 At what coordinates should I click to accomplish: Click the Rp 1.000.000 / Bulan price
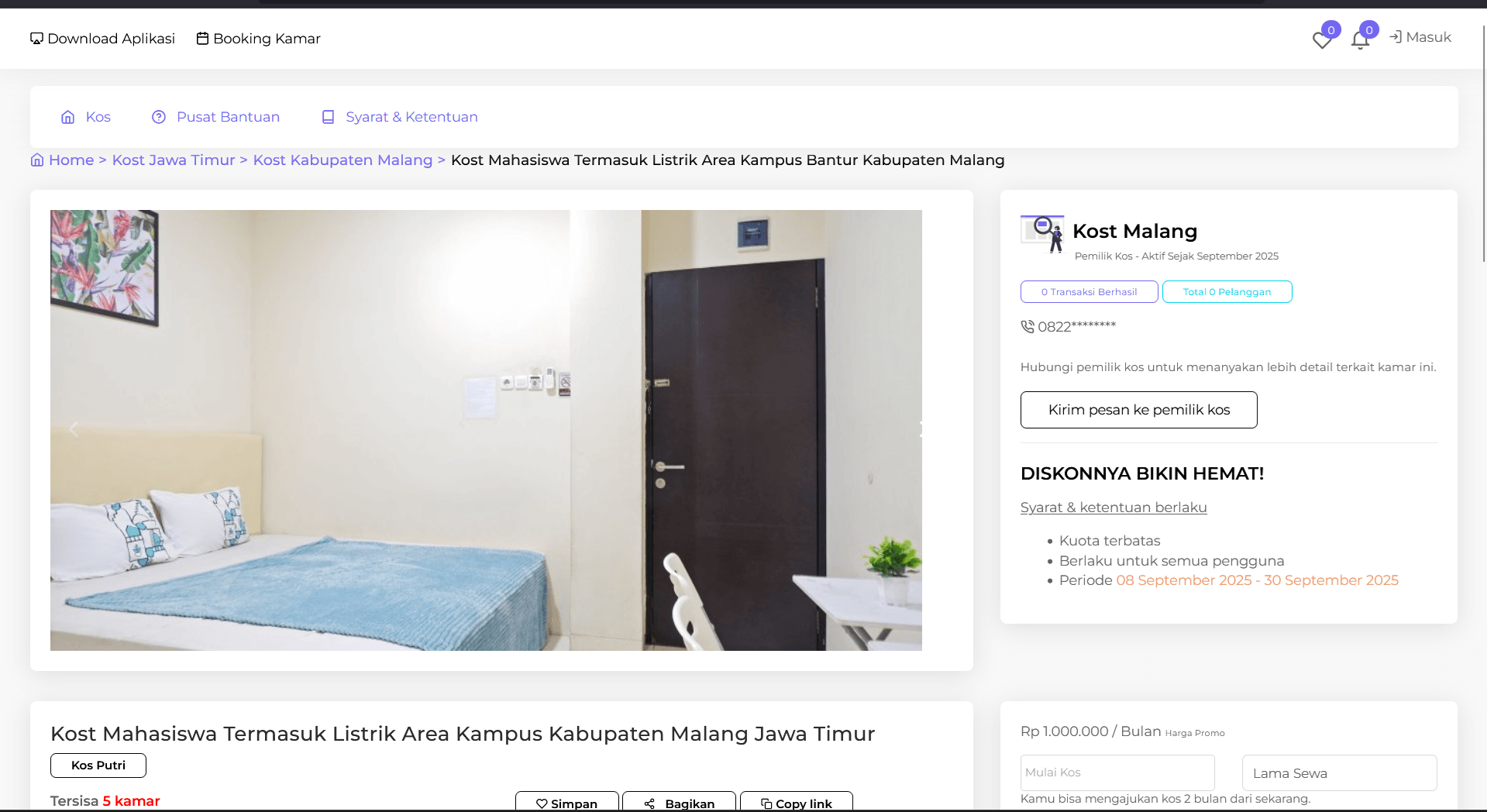tap(1090, 731)
